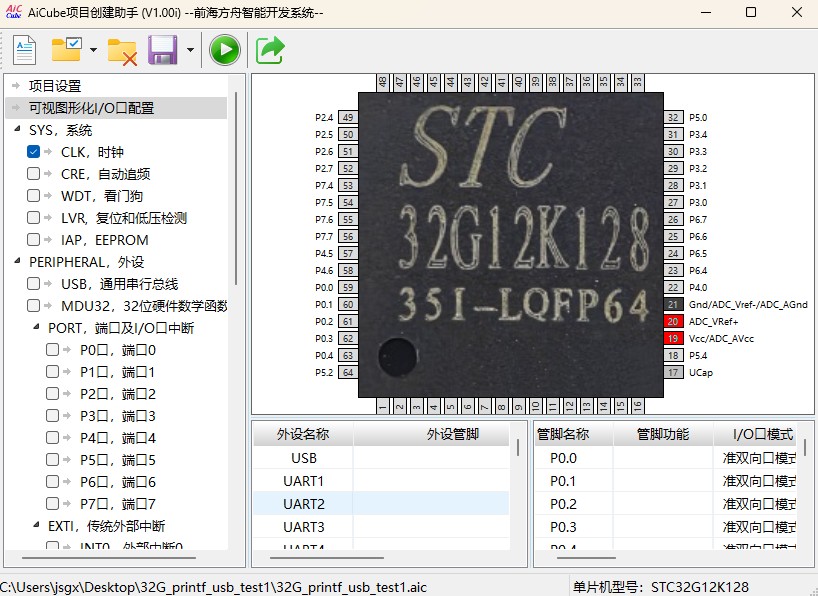Click the new project document icon

(24, 50)
